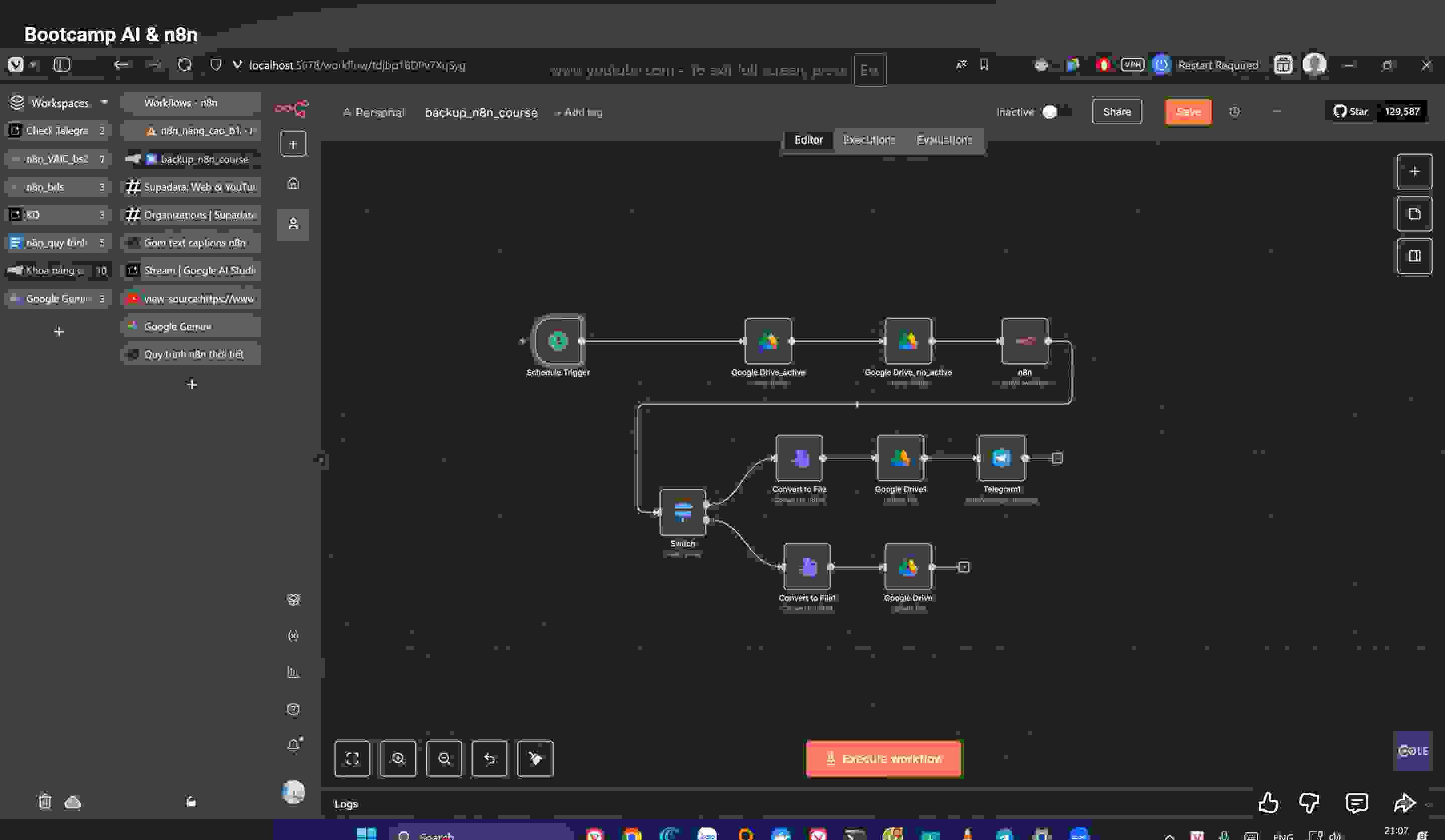Viewport: 1445px width, 840px height.
Task: Switch to the Evaluations tab
Action: click(x=943, y=140)
